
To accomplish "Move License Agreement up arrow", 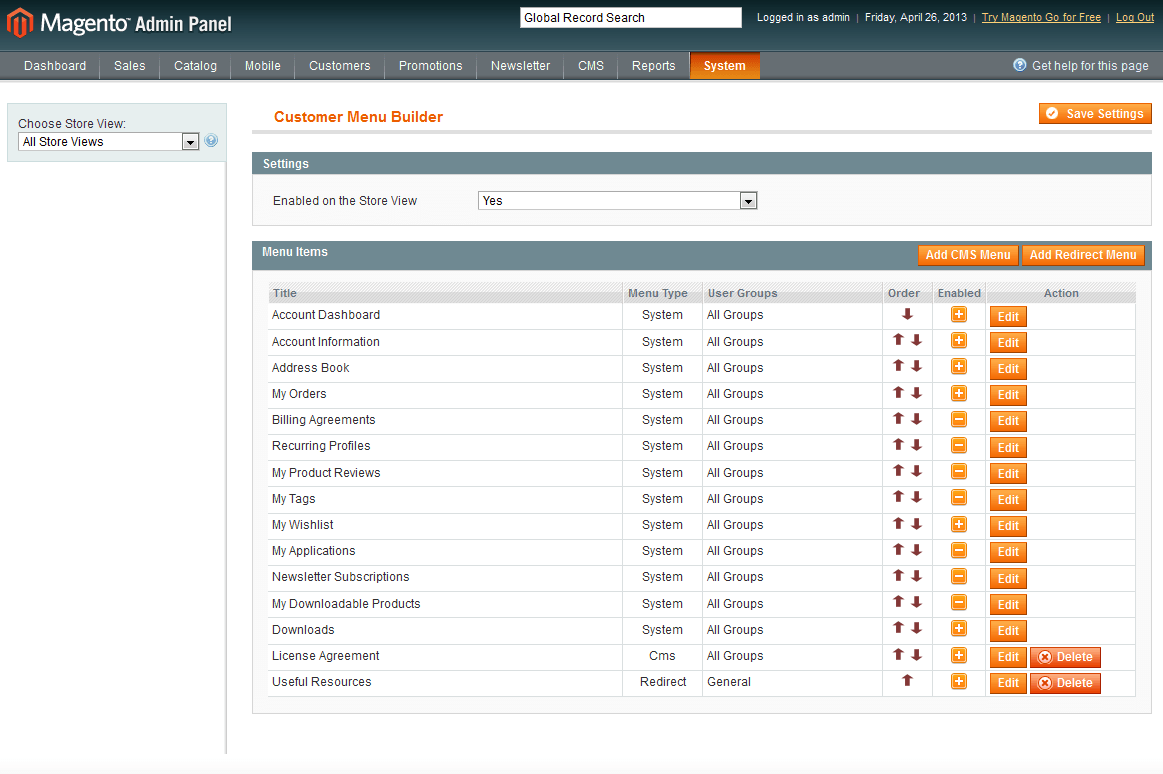I will point(898,654).
